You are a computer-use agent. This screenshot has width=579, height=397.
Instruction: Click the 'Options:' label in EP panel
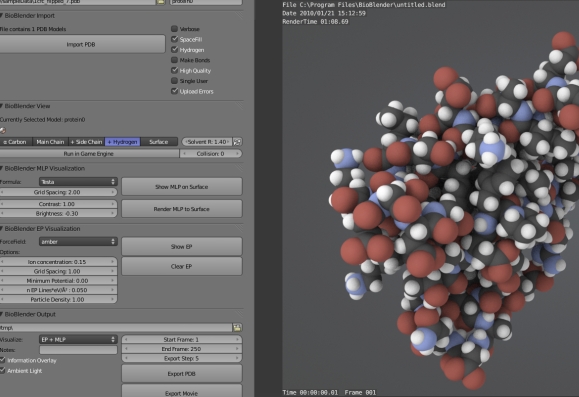[x=10, y=252]
